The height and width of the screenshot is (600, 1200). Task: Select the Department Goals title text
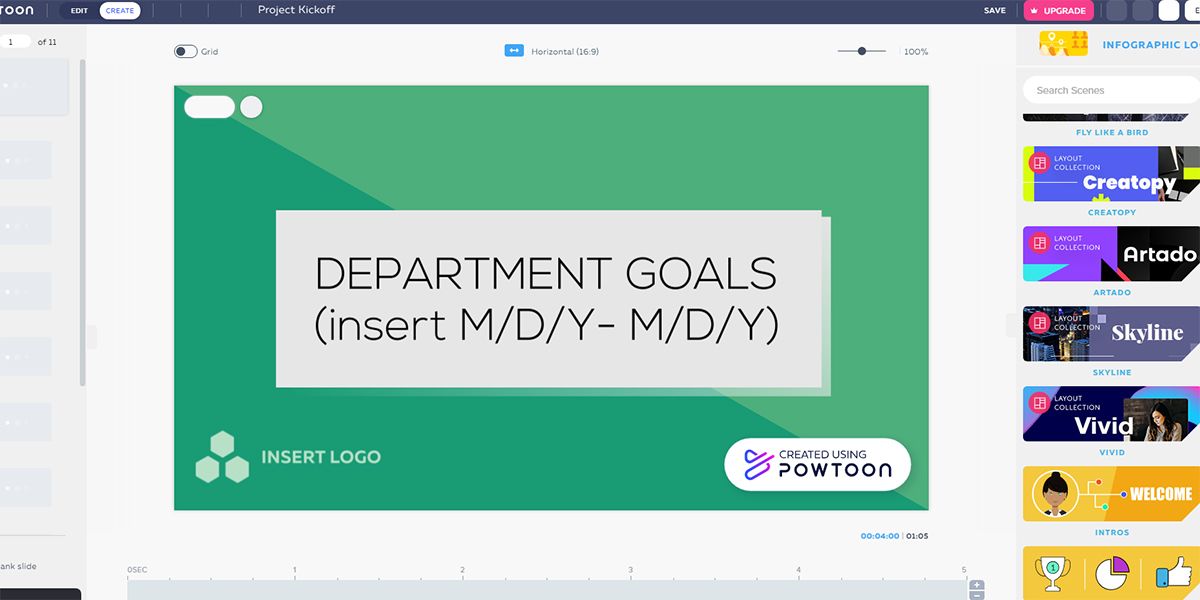[x=546, y=299]
